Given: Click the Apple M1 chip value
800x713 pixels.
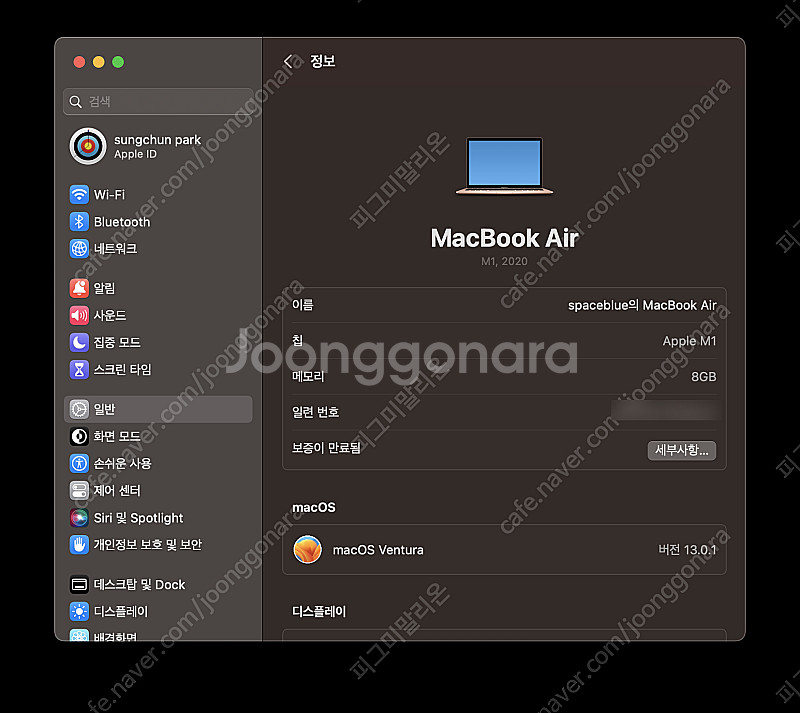Looking at the screenshot, I should (x=689, y=341).
